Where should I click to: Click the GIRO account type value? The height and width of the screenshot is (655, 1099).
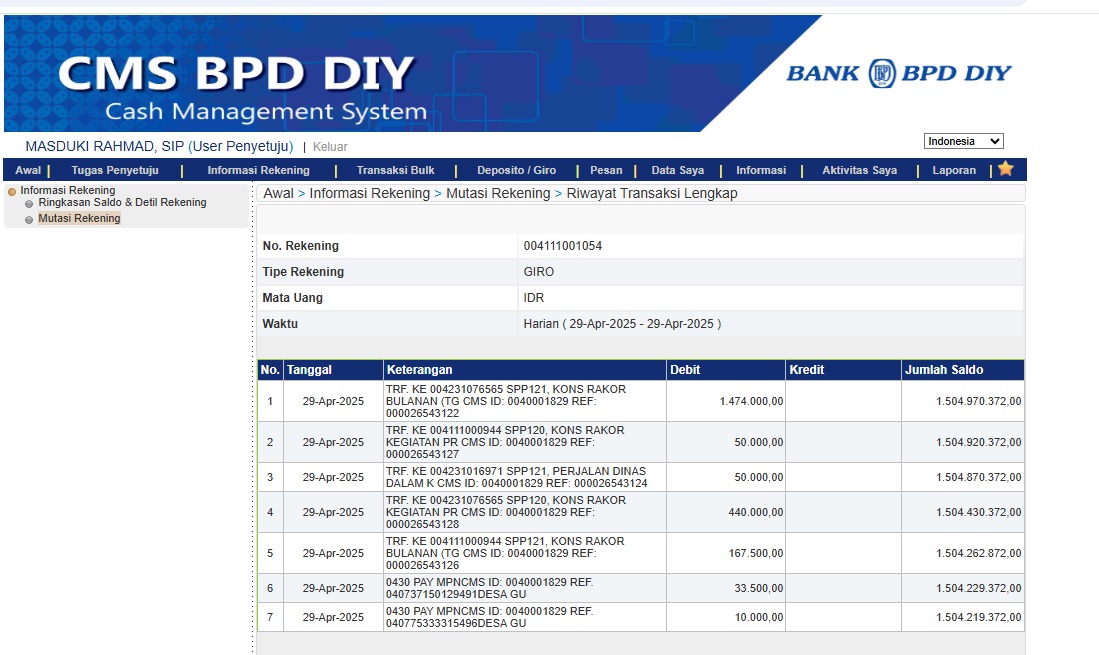point(539,272)
